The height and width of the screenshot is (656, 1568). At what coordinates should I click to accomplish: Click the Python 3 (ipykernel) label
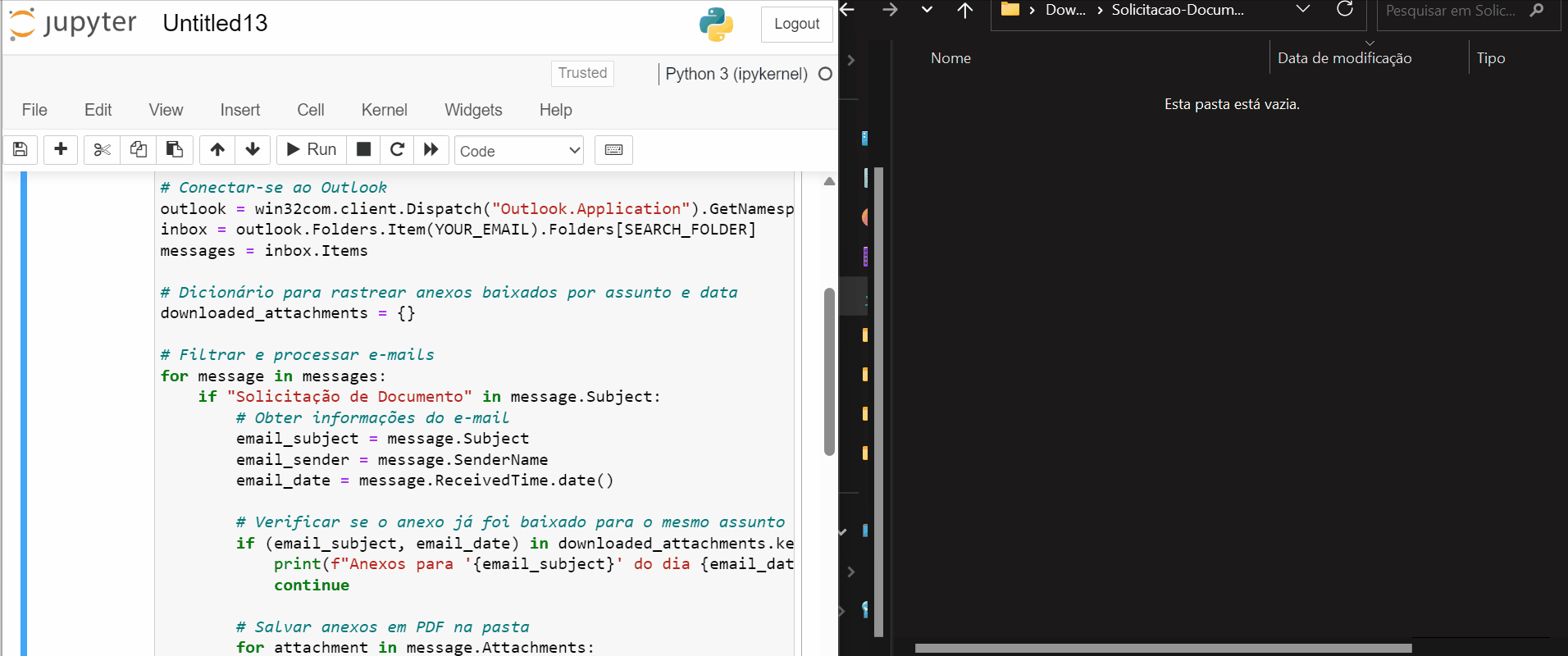[736, 74]
